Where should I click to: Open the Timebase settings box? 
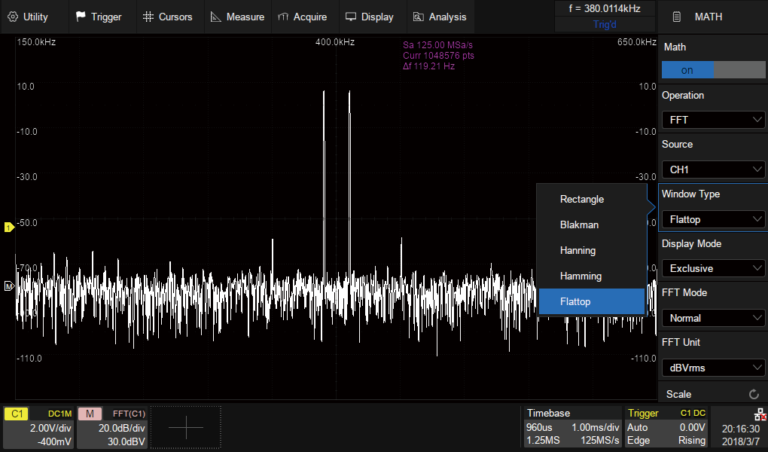point(570,427)
